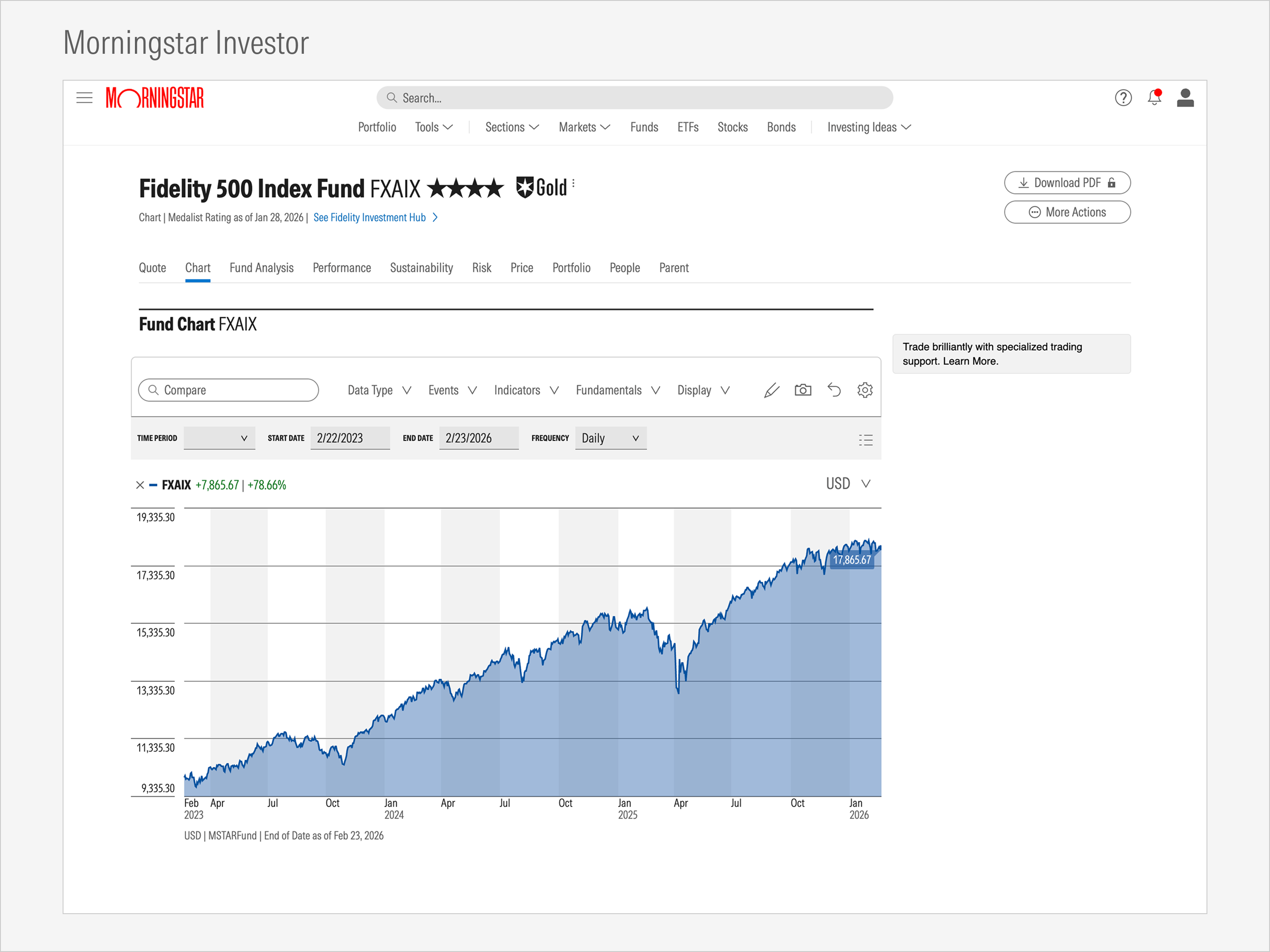Expand the Data Type menu

pos(380,390)
